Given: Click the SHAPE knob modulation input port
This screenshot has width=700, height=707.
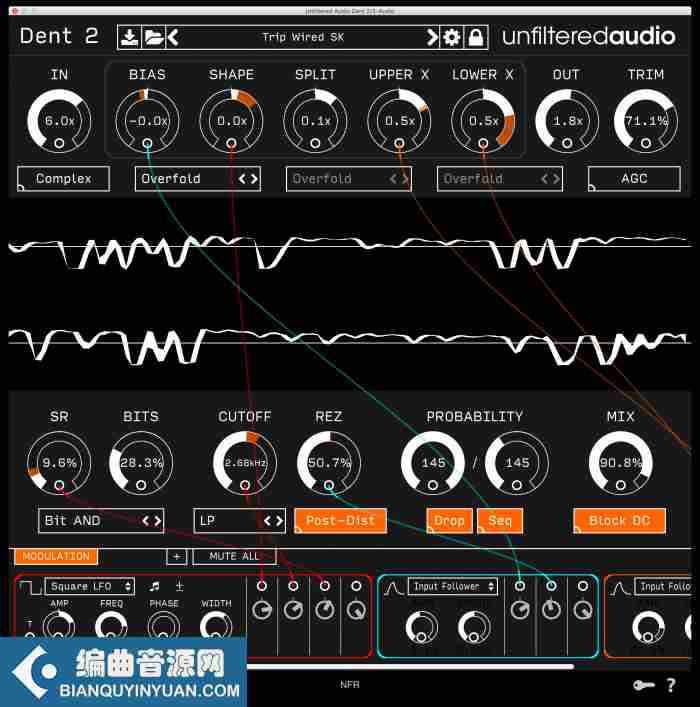Looking at the screenshot, I should [231, 143].
